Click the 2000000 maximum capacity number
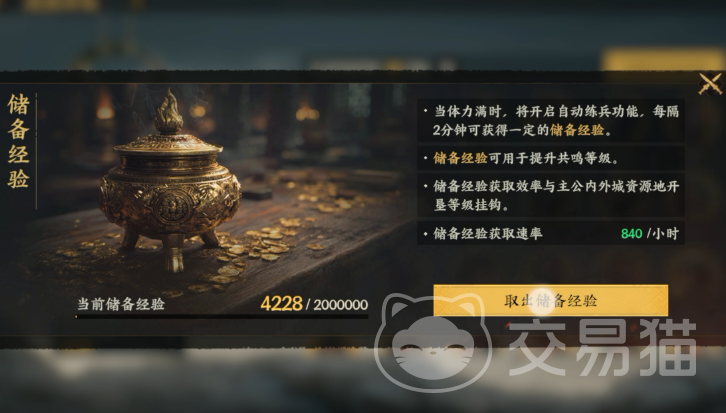This screenshot has width=726, height=413. 341,305
